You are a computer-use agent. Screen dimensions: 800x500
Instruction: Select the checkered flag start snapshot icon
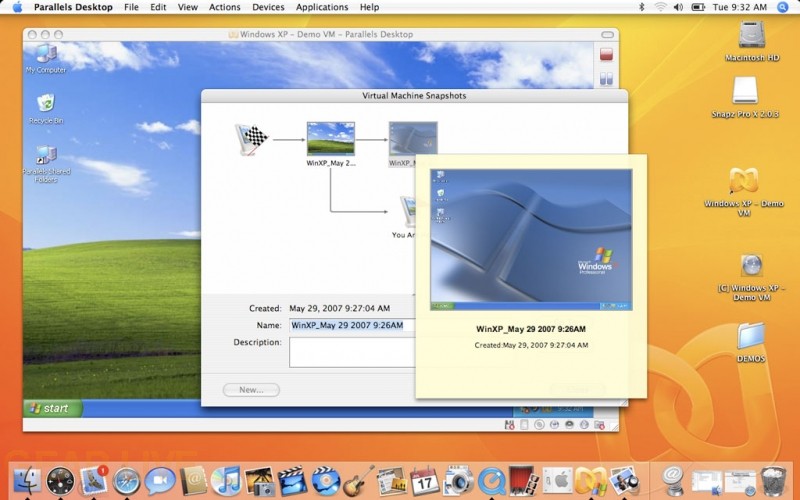point(251,139)
